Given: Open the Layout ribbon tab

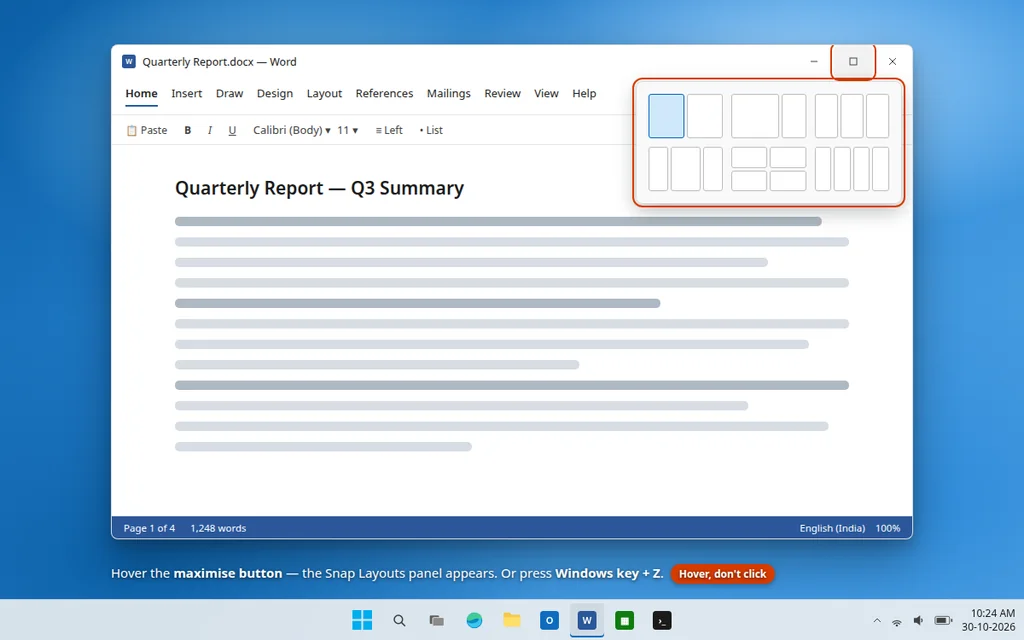Looking at the screenshot, I should (324, 93).
